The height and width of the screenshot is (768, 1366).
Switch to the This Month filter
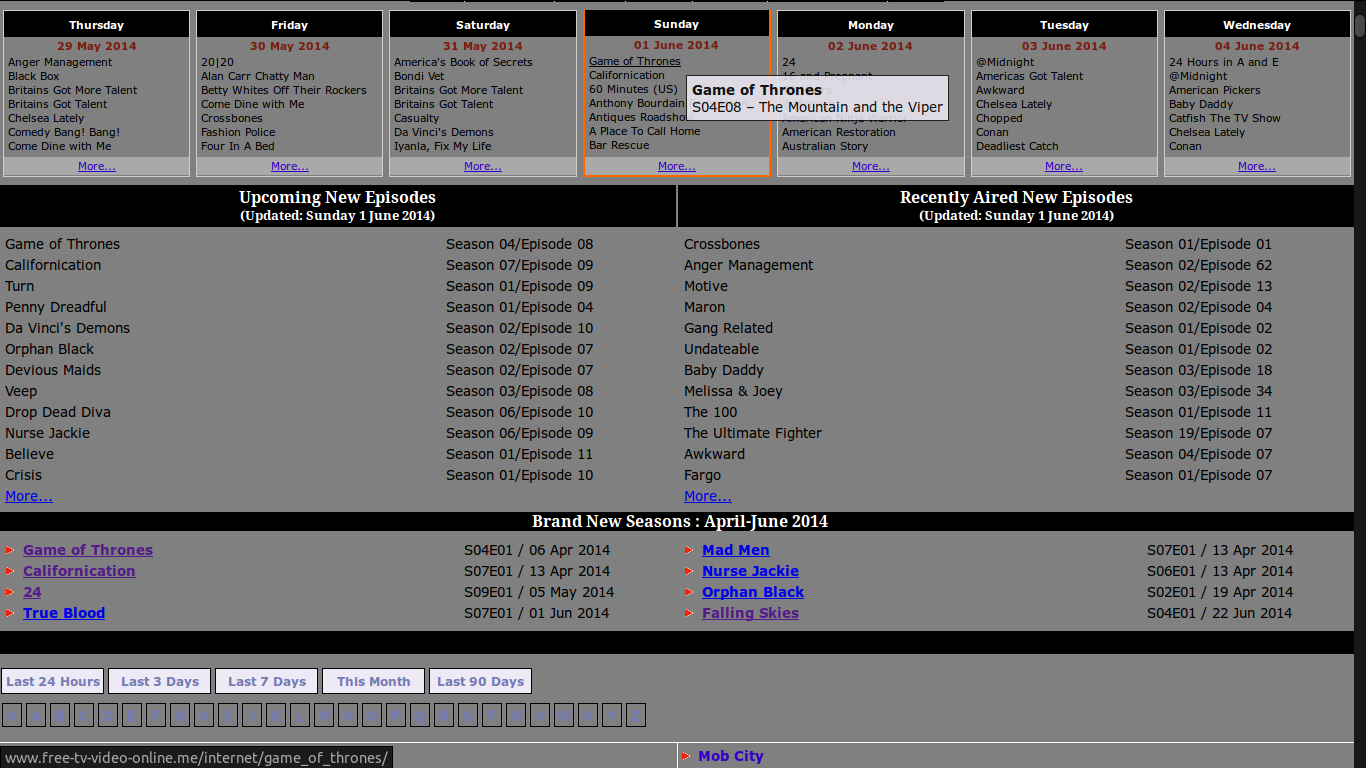tap(373, 681)
